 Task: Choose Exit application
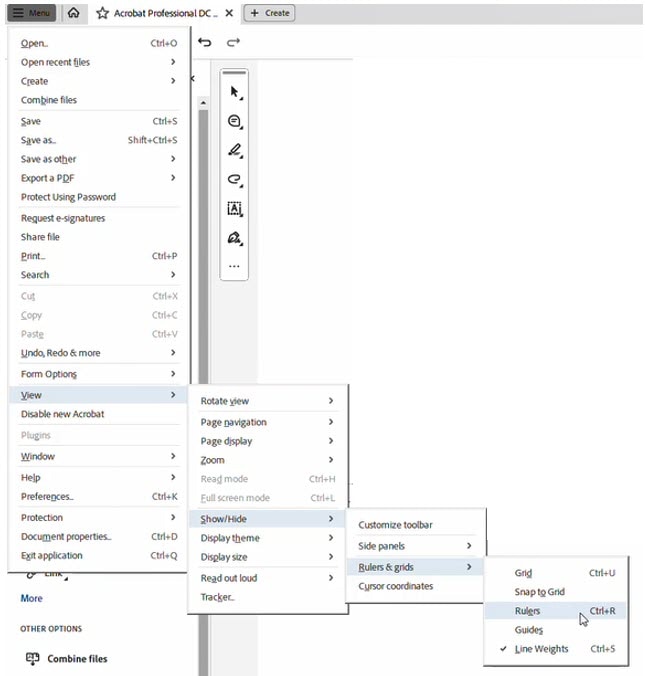(x=99, y=555)
